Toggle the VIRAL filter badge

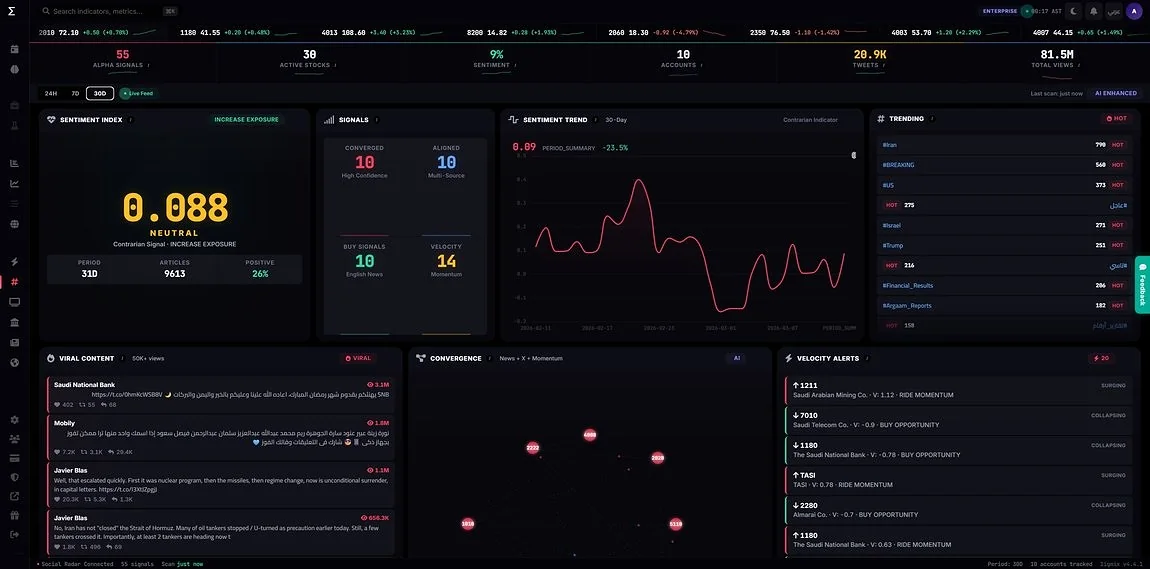click(x=359, y=359)
